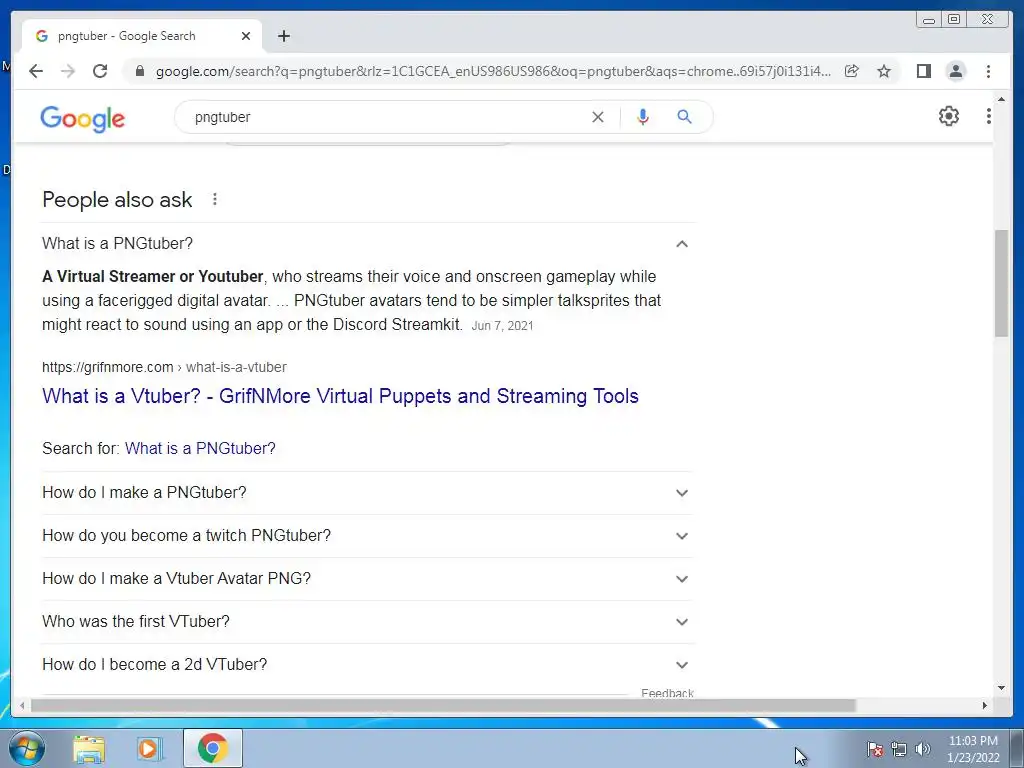Viewport: 1024px width, 768px height.
Task: Click the share page icon in address bar
Action: tap(852, 71)
